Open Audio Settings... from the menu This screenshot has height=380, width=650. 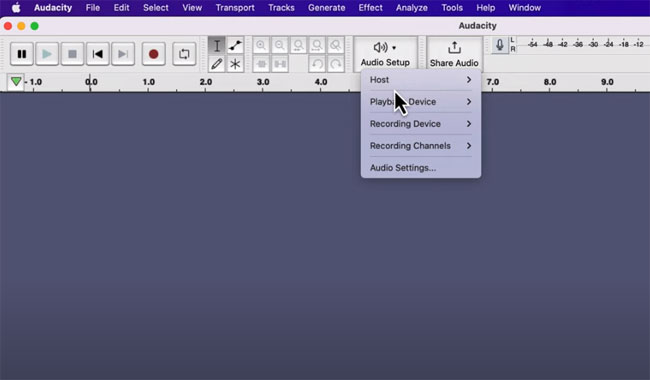click(421, 167)
